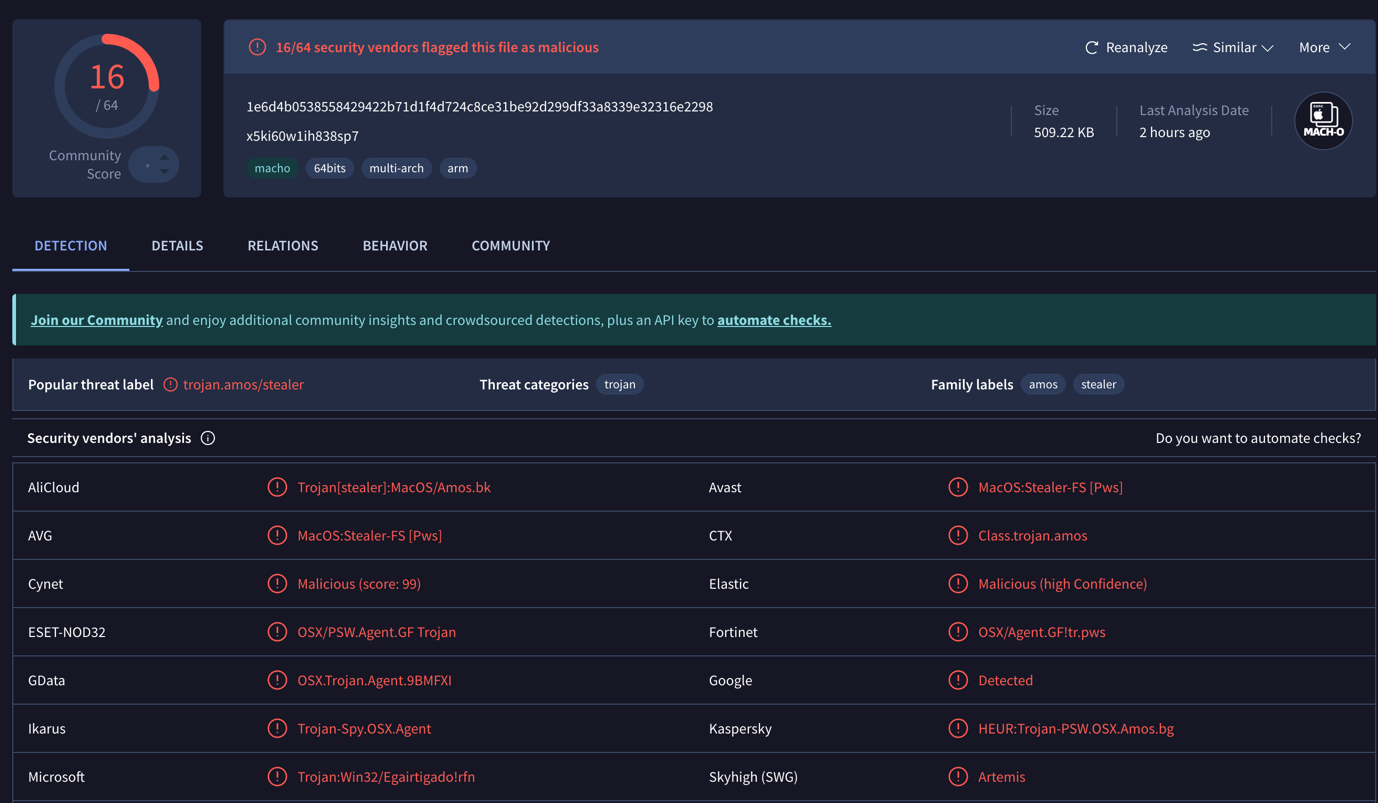Click the Reanalyze button label
The height and width of the screenshot is (803, 1378).
click(x=1137, y=47)
